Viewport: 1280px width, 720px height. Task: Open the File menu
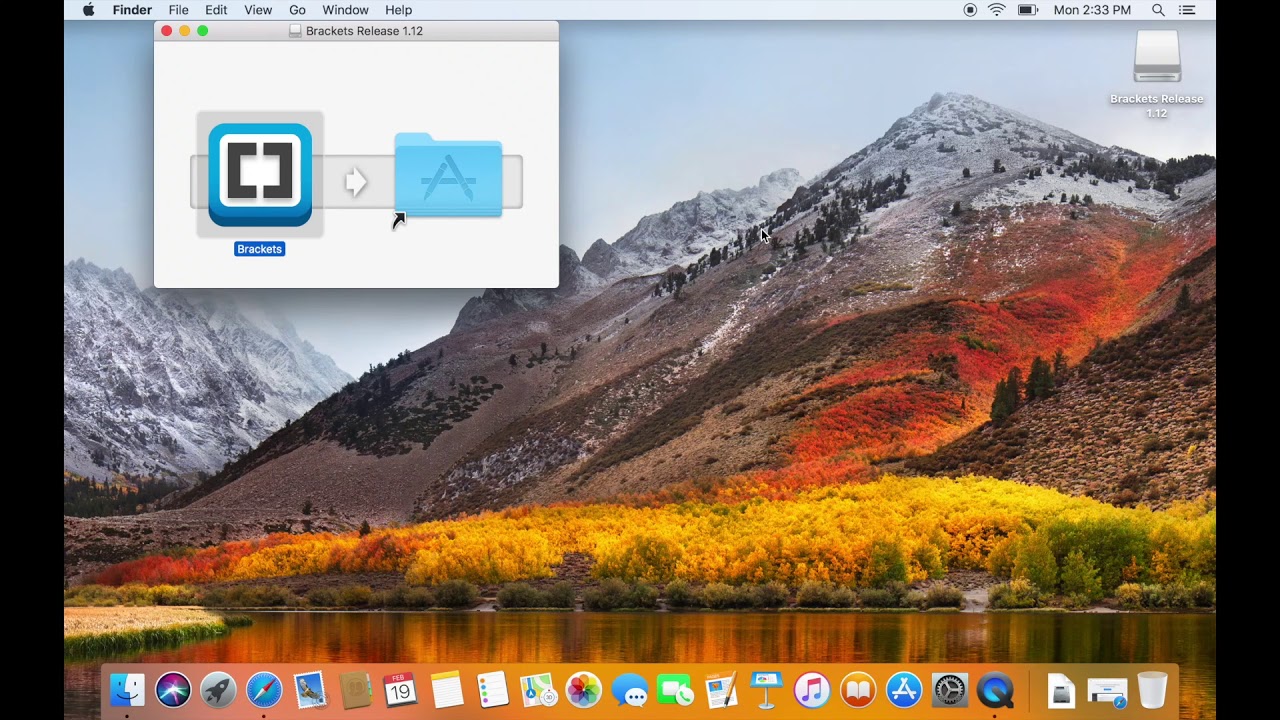click(x=178, y=10)
